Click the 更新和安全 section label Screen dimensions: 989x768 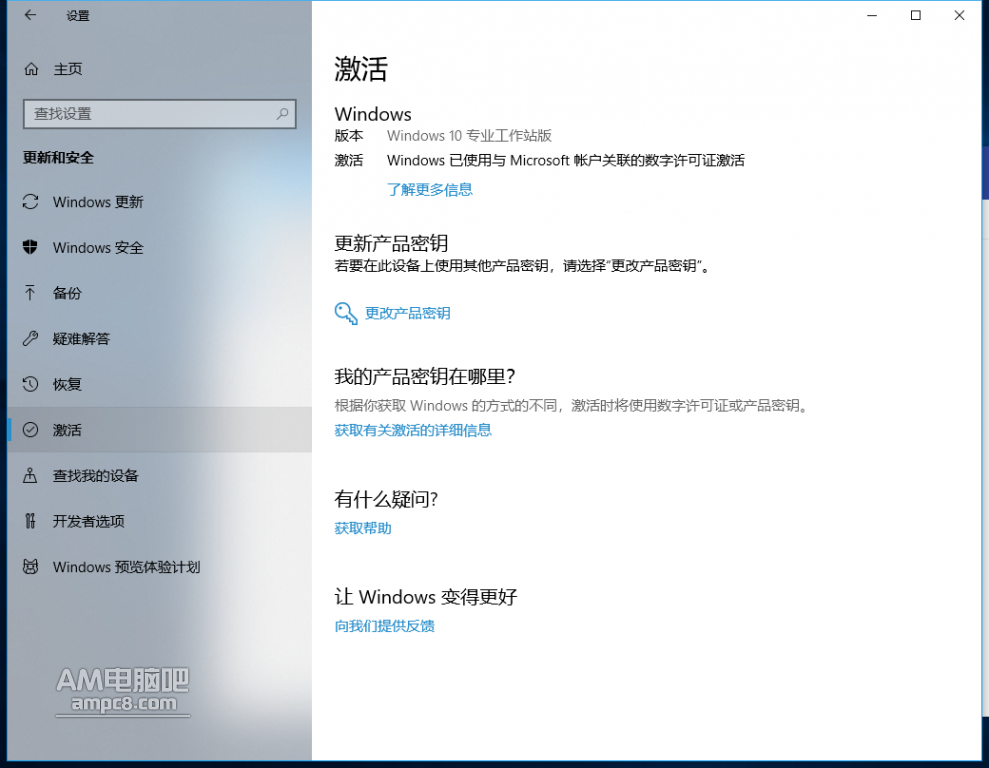point(58,158)
